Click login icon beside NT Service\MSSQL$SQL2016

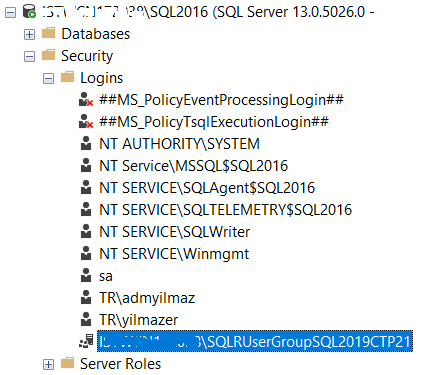tap(86, 165)
